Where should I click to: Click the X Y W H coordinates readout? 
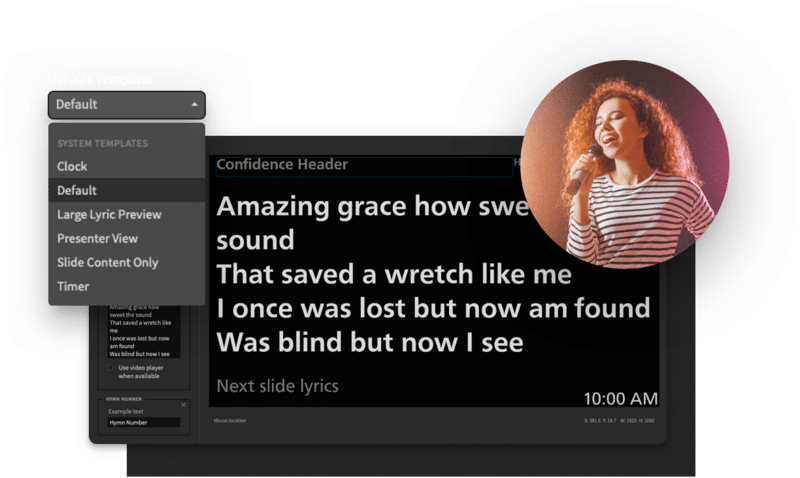(619, 421)
